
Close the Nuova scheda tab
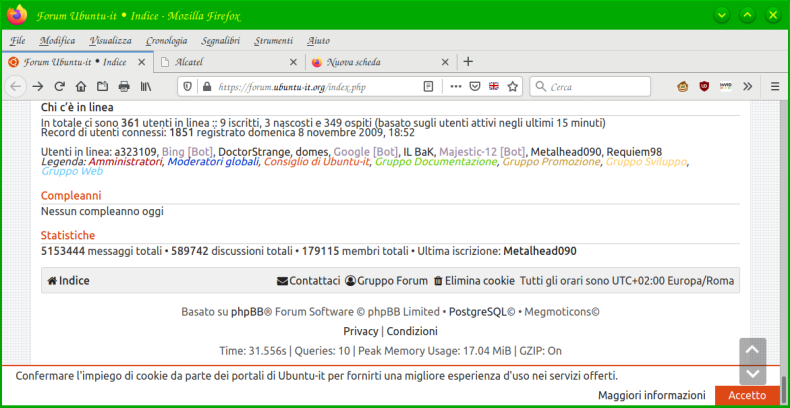pyautogui.click(x=445, y=62)
